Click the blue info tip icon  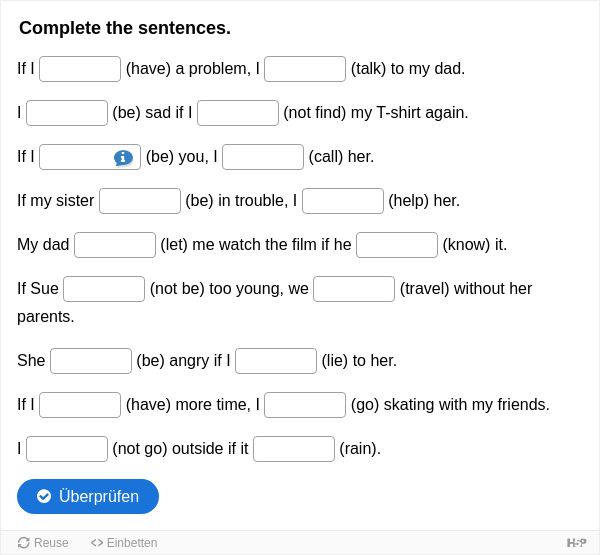click(123, 158)
